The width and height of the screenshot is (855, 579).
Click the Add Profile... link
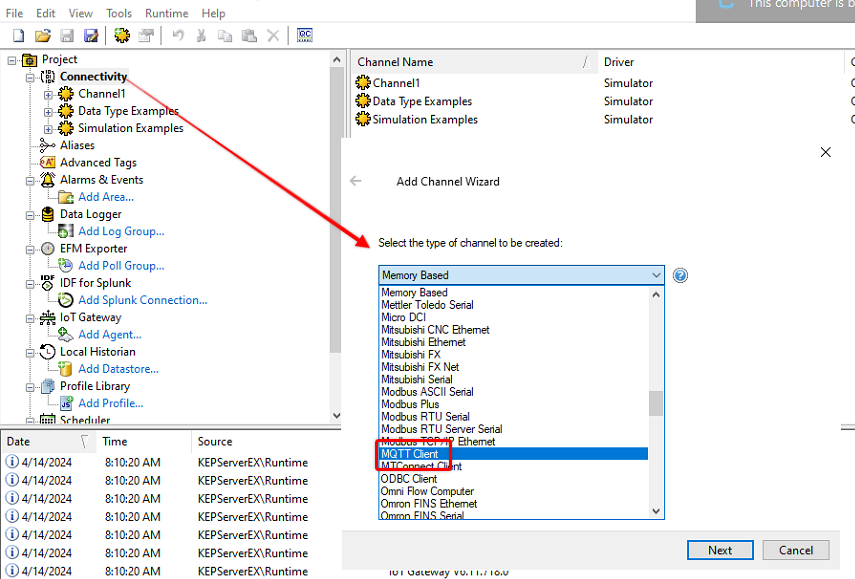click(x=111, y=403)
